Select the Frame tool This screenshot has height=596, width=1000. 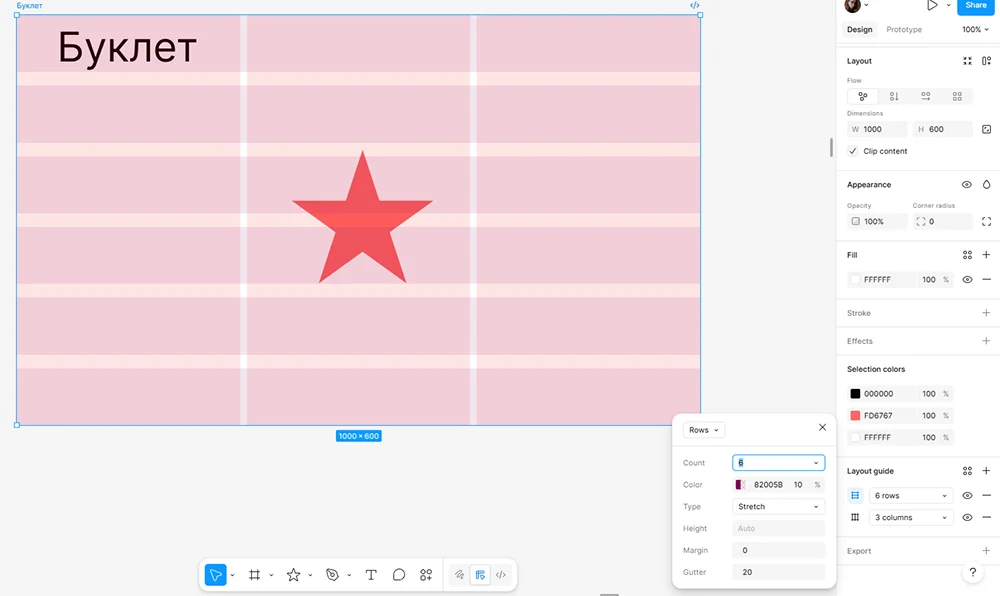pos(254,575)
